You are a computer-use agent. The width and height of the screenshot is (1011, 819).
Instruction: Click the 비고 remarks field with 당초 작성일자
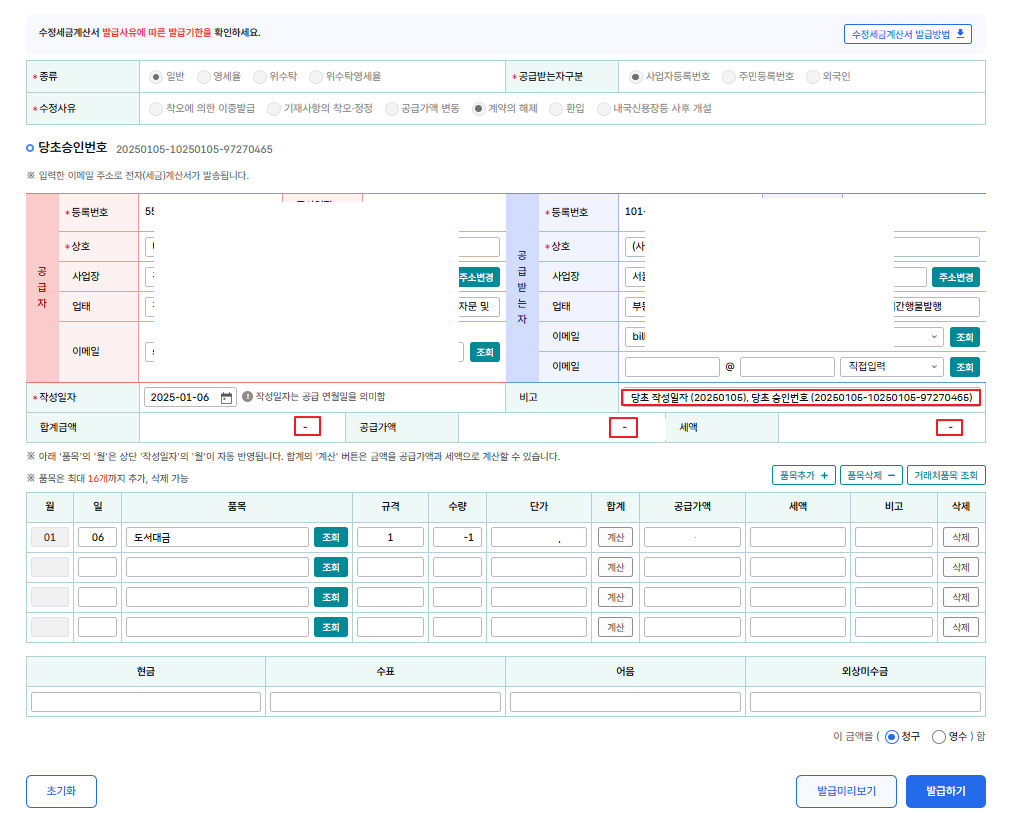point(801,398)
